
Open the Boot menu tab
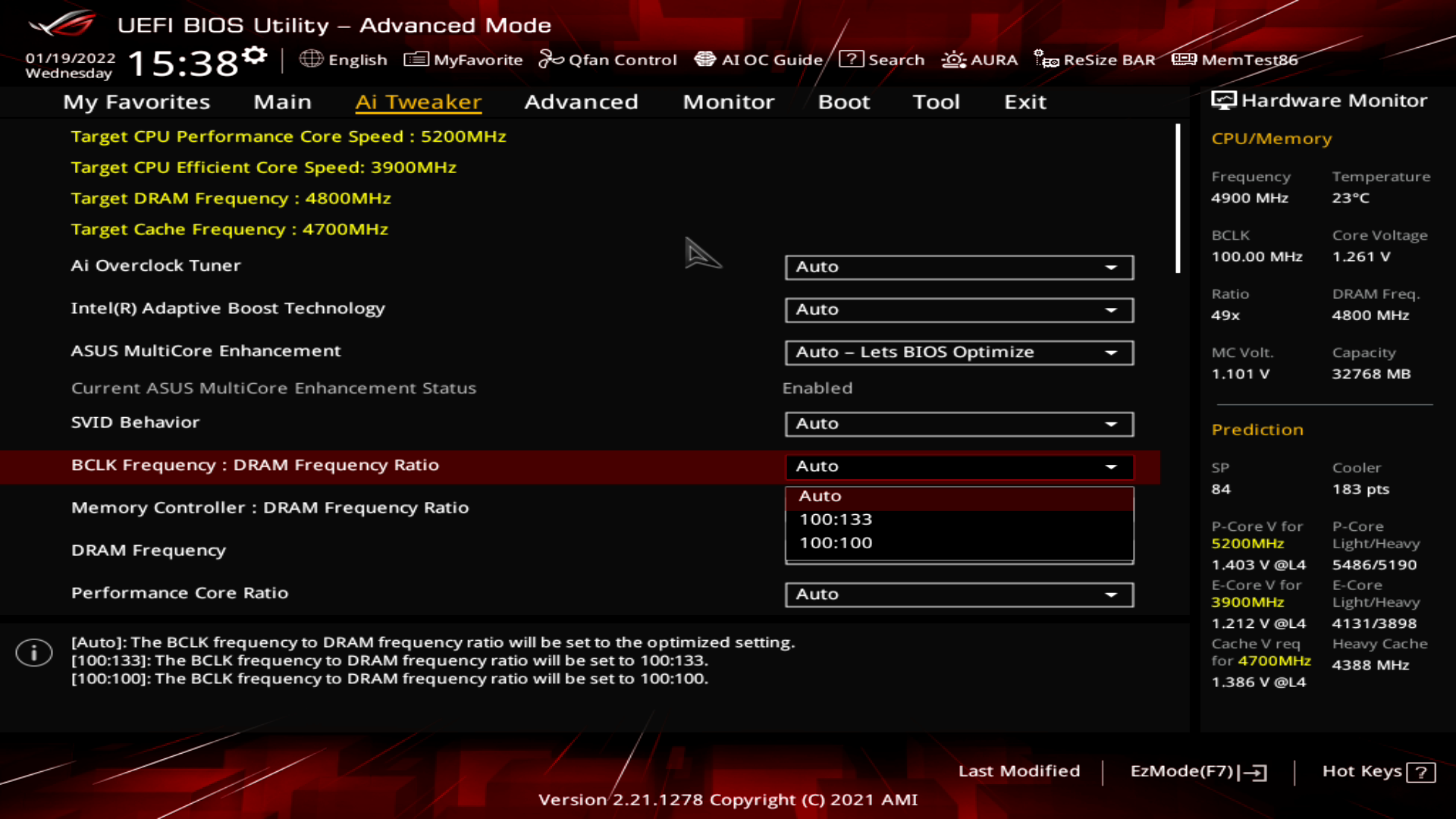pyautogui.click(x=843, y=102)
